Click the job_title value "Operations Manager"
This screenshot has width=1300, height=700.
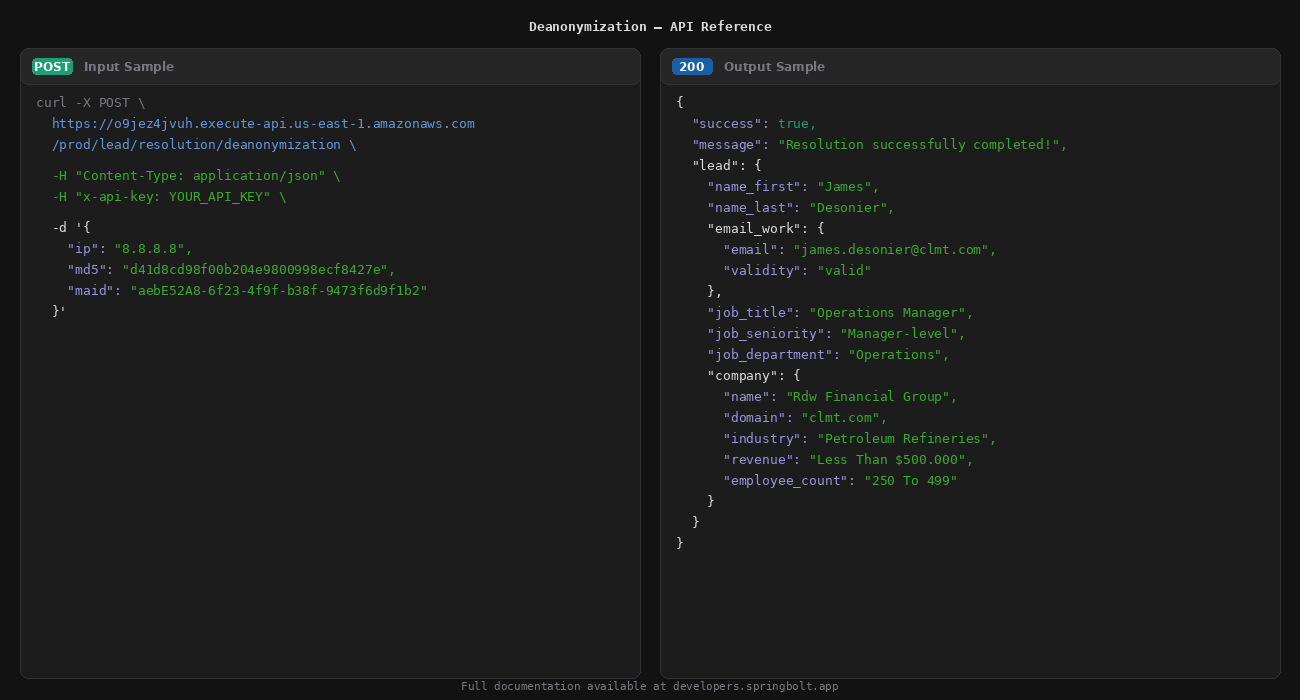(x=891, y=313)
